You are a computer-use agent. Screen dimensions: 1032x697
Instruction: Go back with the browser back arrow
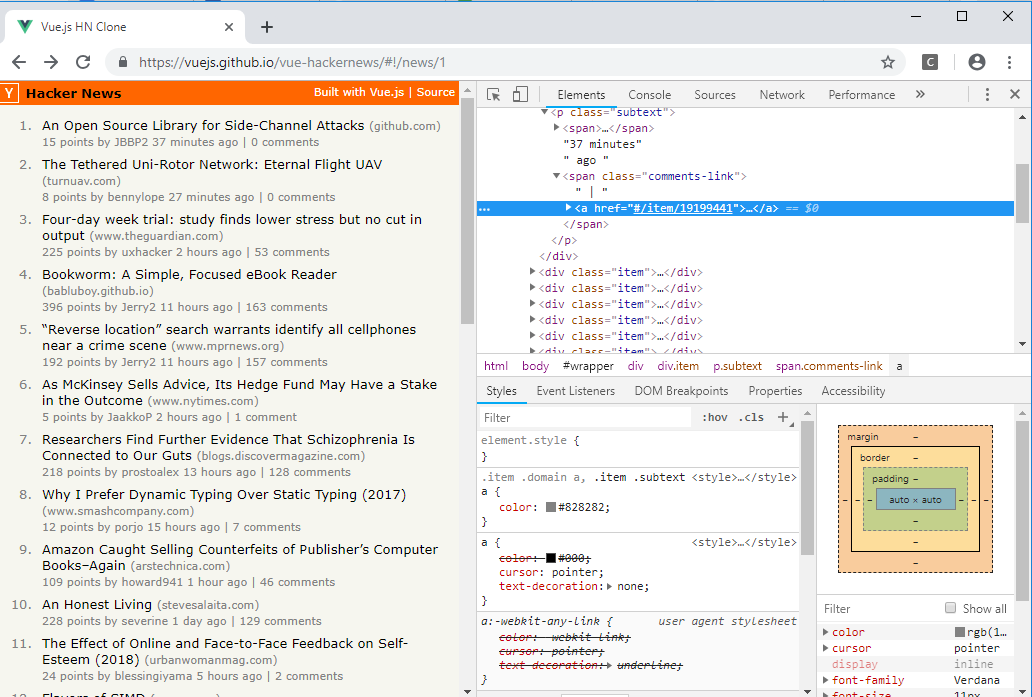[19, 63]
